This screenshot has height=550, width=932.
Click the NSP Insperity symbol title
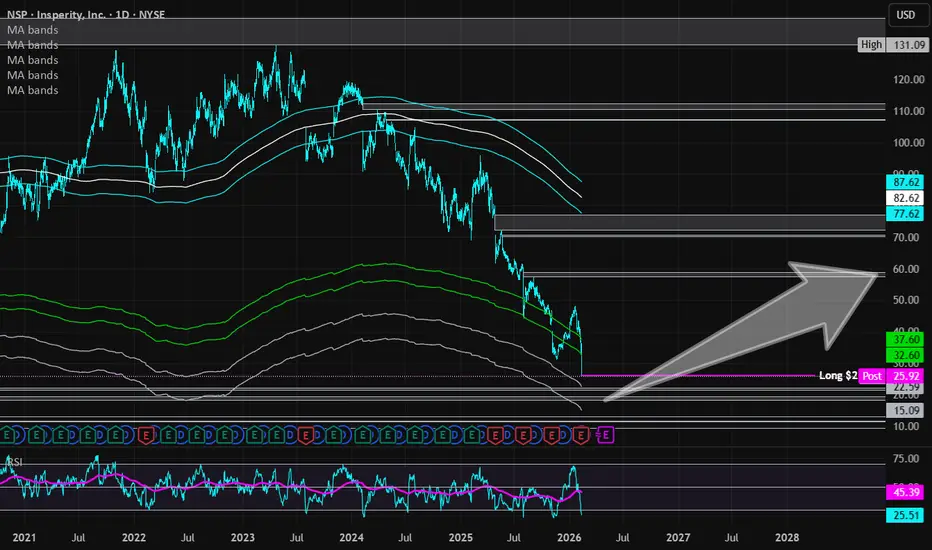tap(86, 14)
